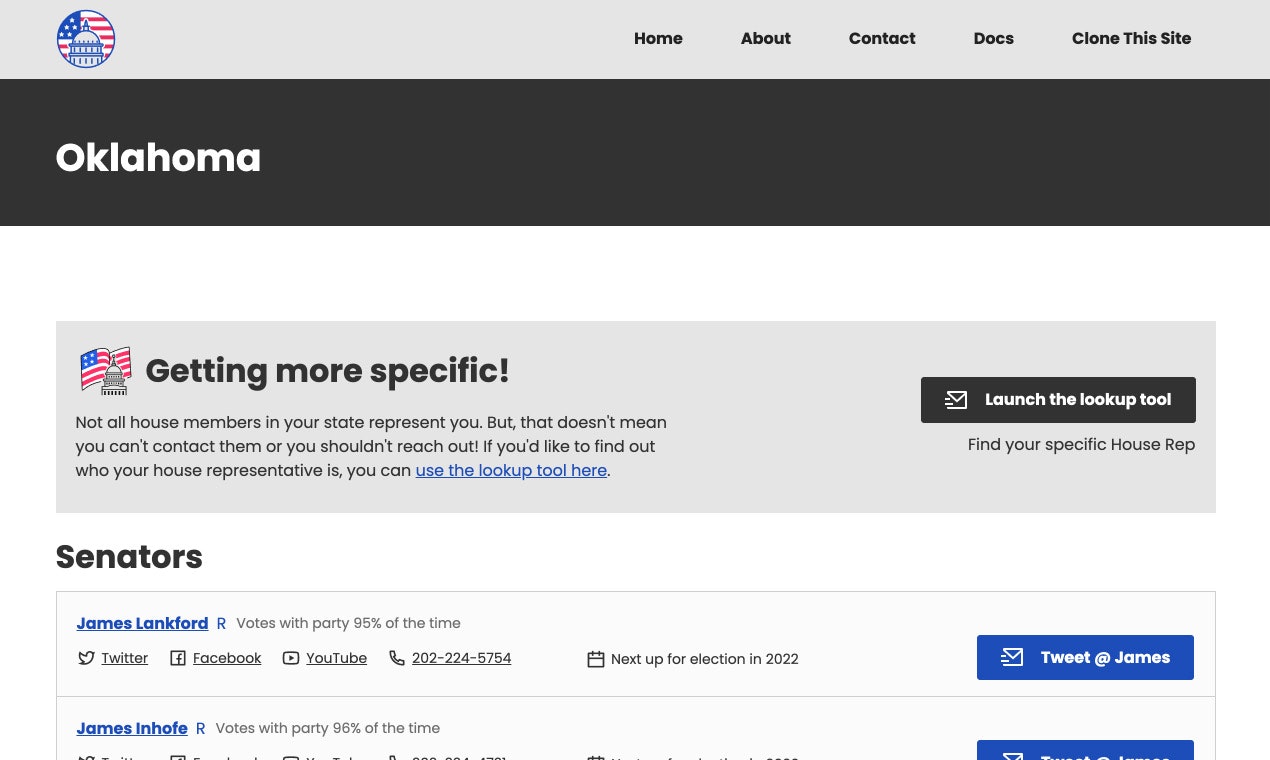Click the Launch the lookup tool button
This screenshot has height=760, width=1270.
pyautogui.click(x=1058, y=399)
